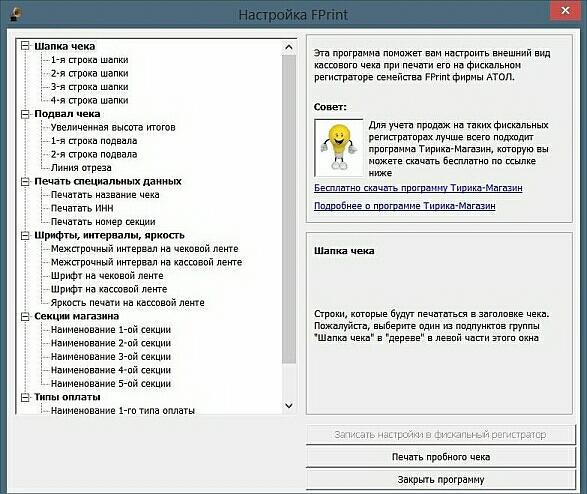Click Печать пробного чека button
Viewport: 587px width, 494px height.
pyautogui.click(x=441, y=457)
